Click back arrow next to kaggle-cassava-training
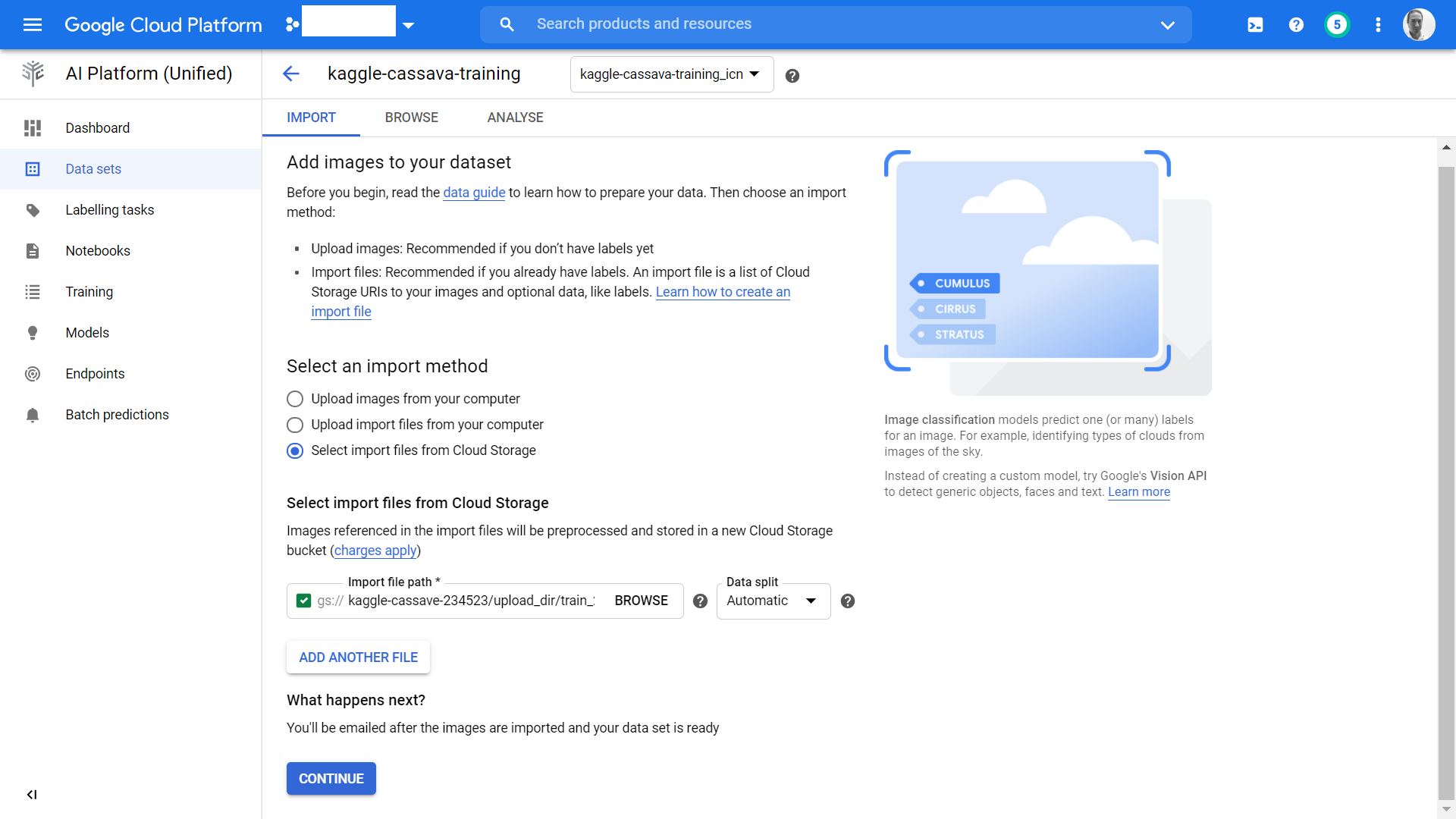Image resolution: width=1456 pixels, height=819 pixels. point(291,74)
